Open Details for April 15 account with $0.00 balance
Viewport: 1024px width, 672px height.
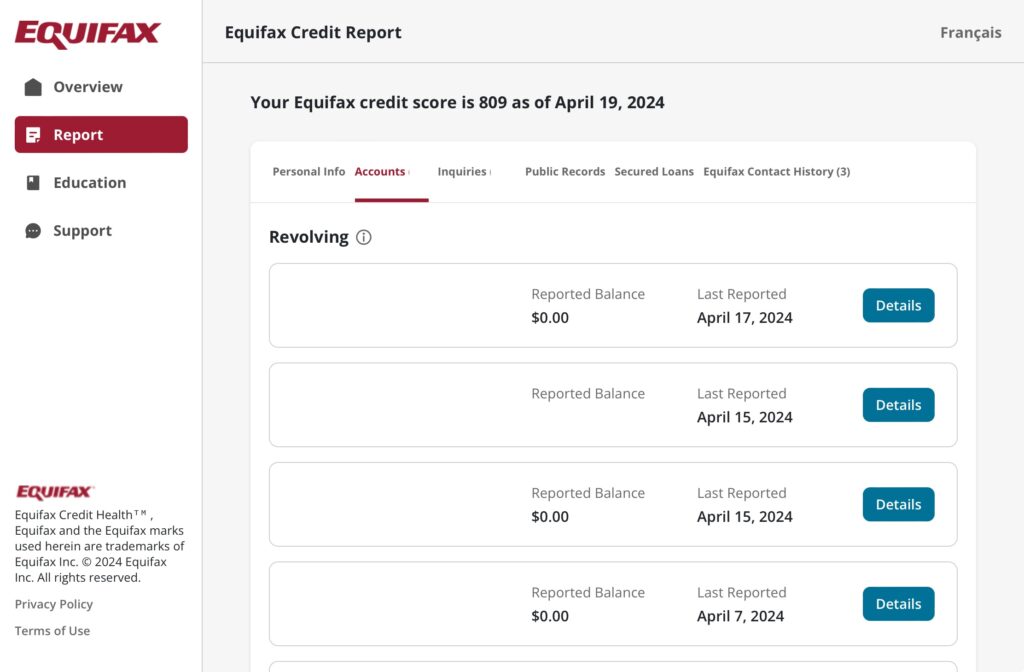[x=898, y=505]
